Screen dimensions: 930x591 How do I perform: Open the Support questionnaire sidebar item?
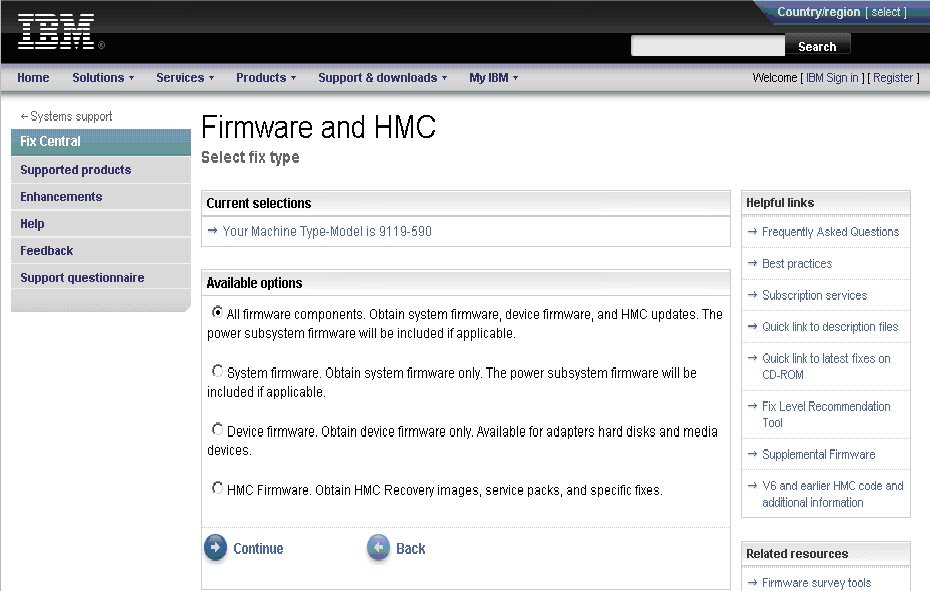[101, 278]
